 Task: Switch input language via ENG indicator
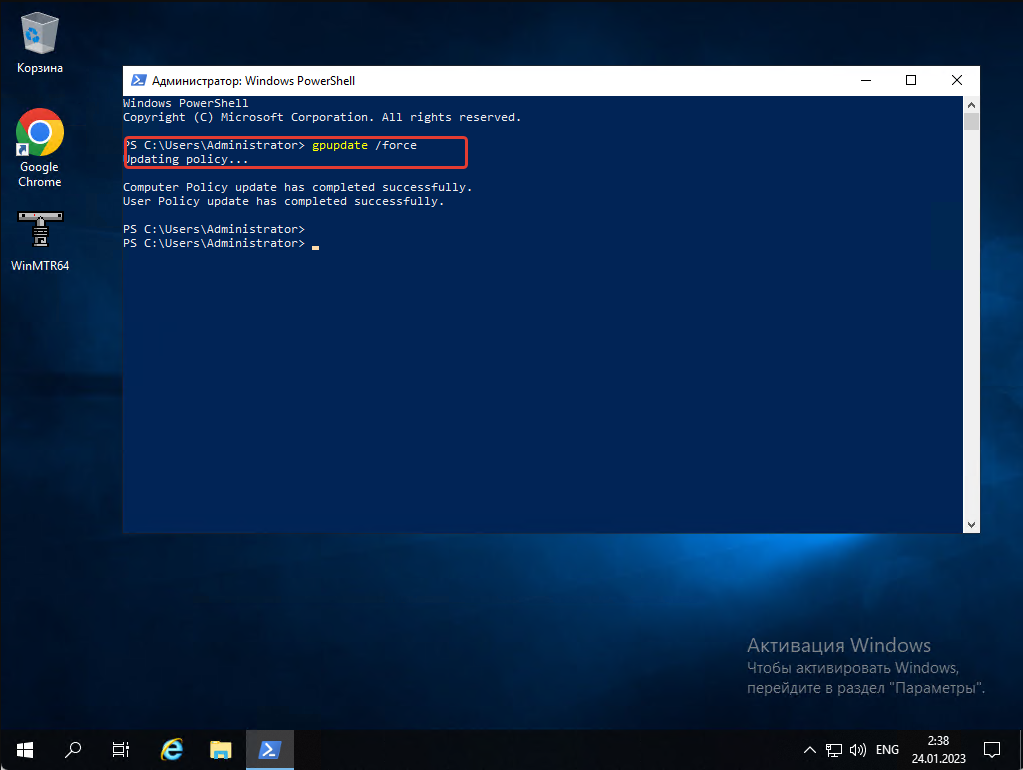pos(888,749)
